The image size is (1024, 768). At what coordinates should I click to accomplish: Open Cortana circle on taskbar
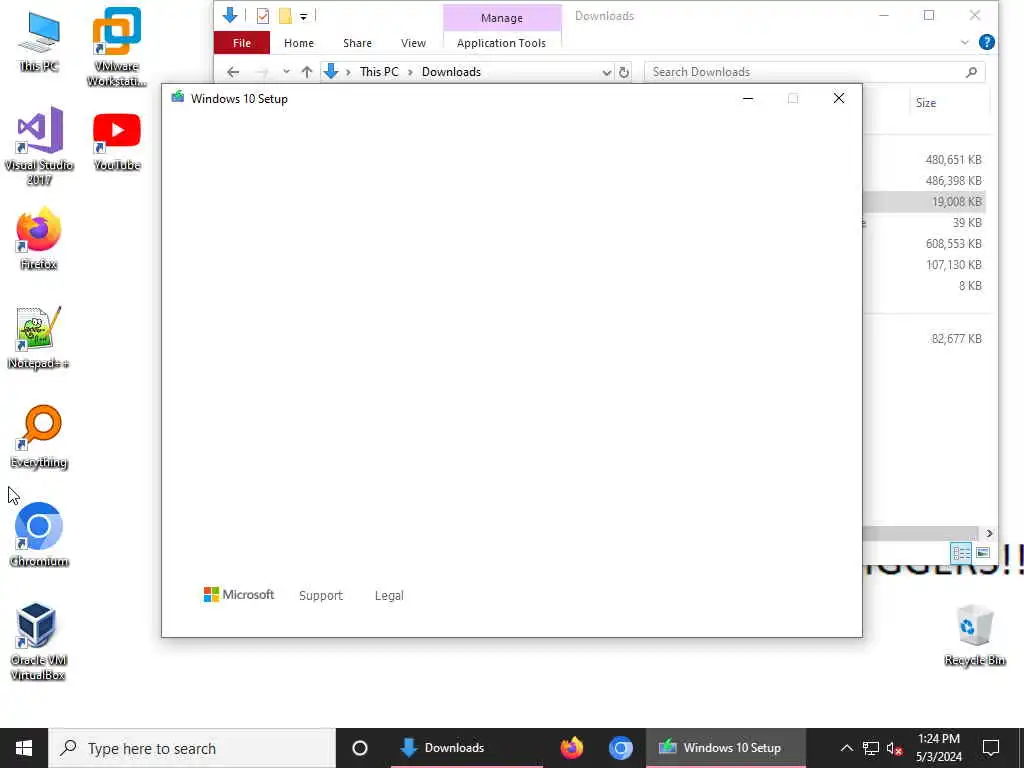point(360,748)
